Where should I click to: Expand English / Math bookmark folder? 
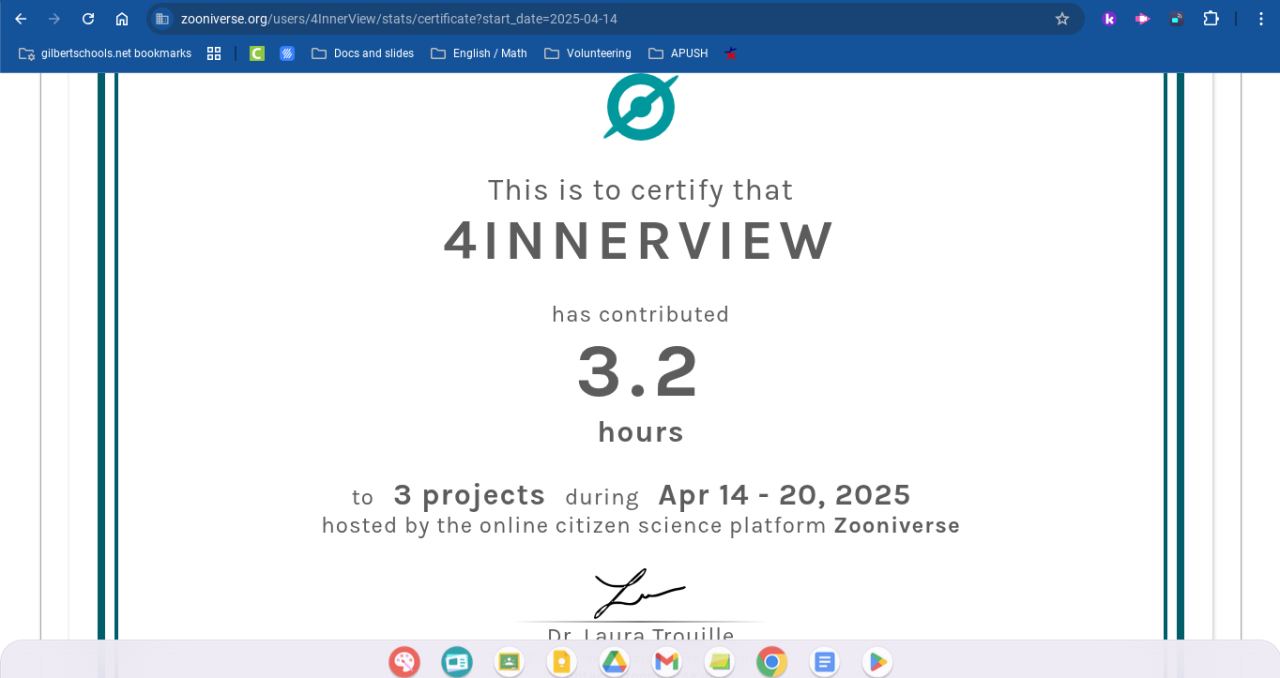[479, 53]
